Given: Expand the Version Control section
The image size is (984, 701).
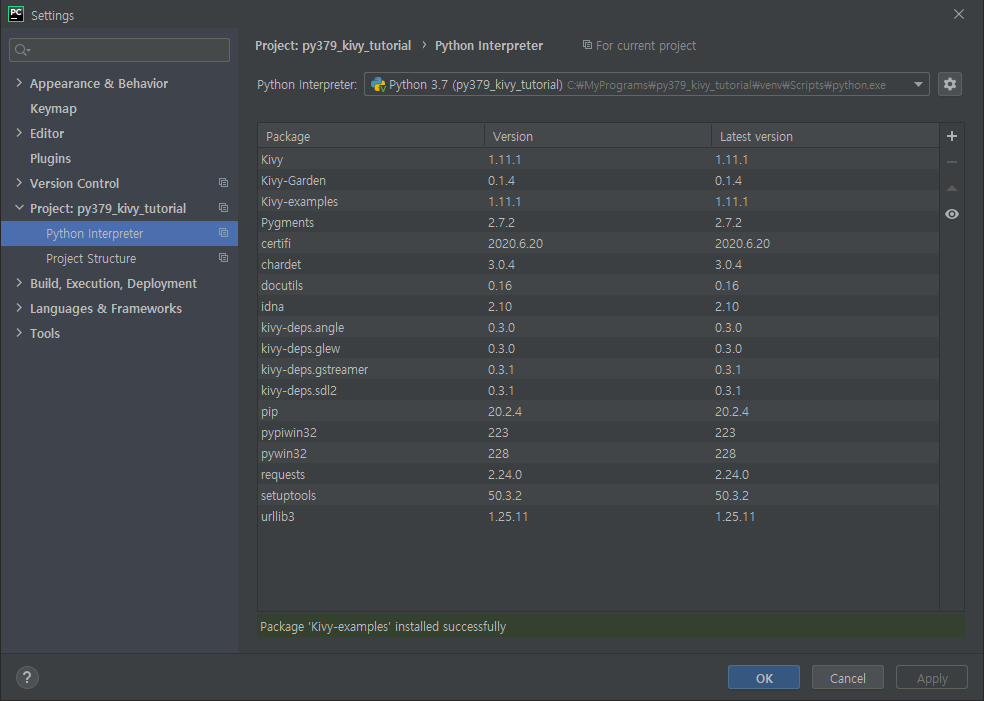Looking at the screenshot, I should [19, 183].
